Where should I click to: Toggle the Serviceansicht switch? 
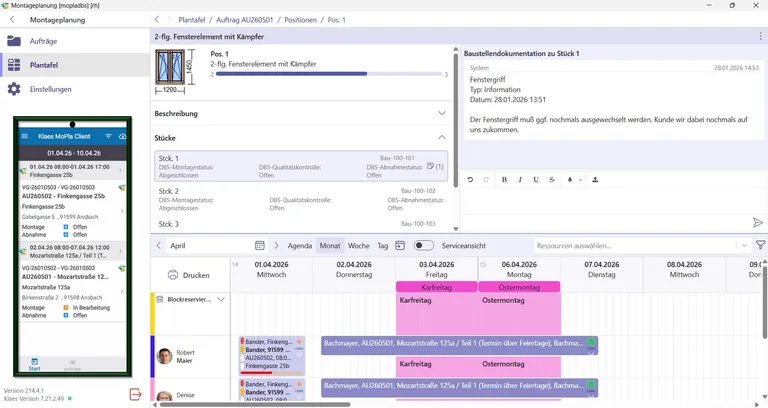click(424, 245)
